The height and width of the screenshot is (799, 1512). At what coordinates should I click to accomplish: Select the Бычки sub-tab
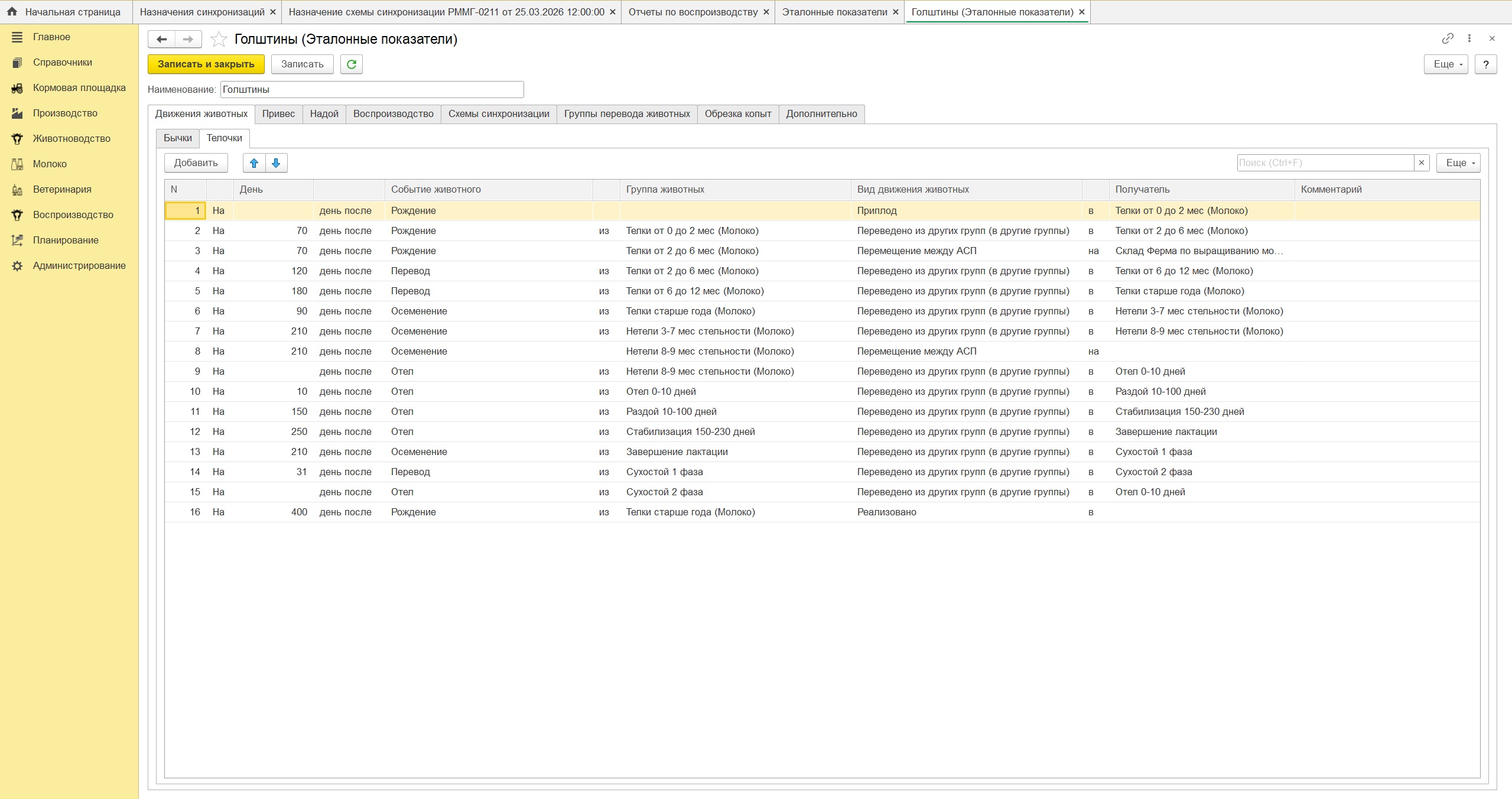tap(177, 138)
